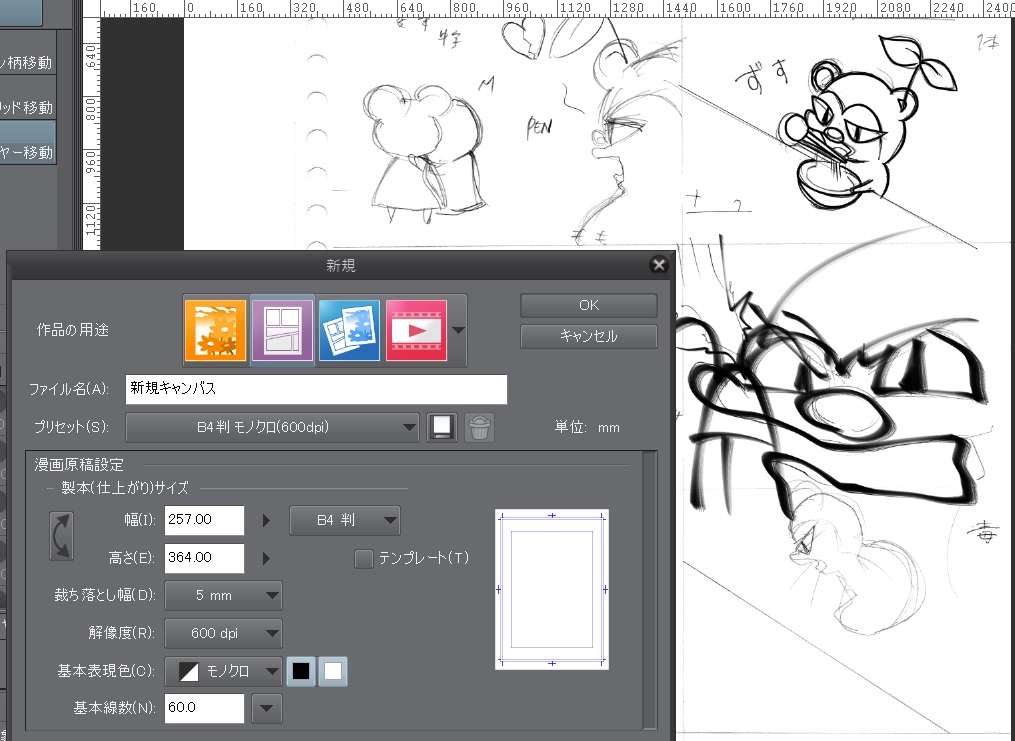Click the dialog's vertical scrollbar
Image resolution: width=1015 pixels, height=741 pixels.
(650, 590)
